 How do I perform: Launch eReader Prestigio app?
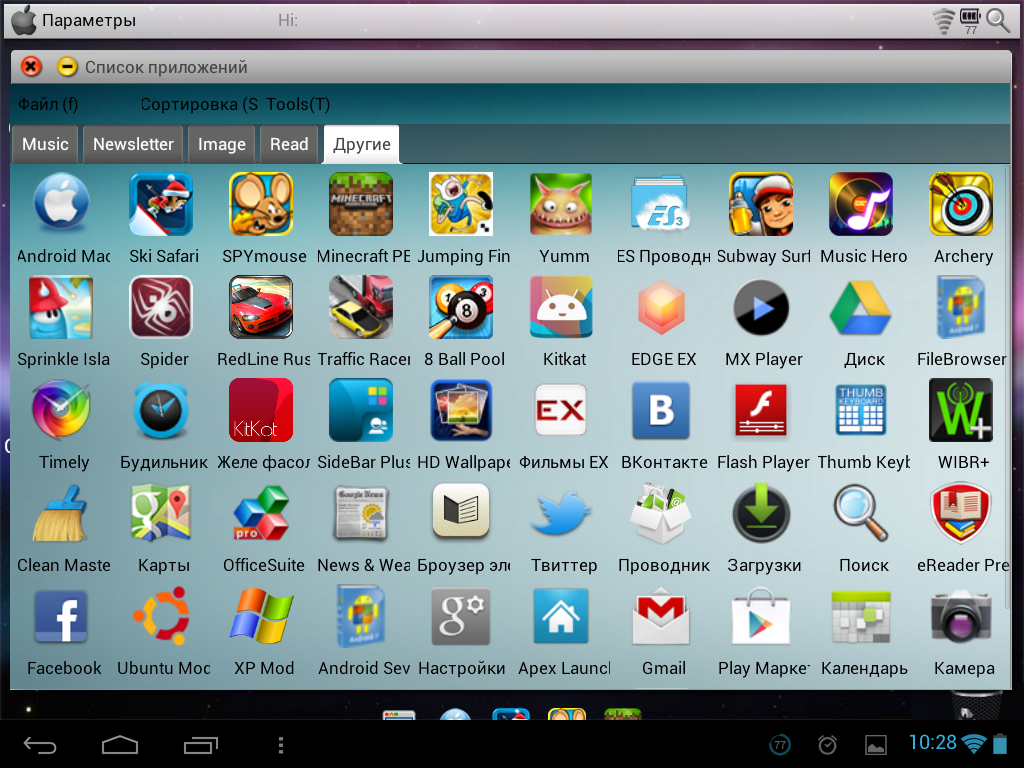point(961,513)
